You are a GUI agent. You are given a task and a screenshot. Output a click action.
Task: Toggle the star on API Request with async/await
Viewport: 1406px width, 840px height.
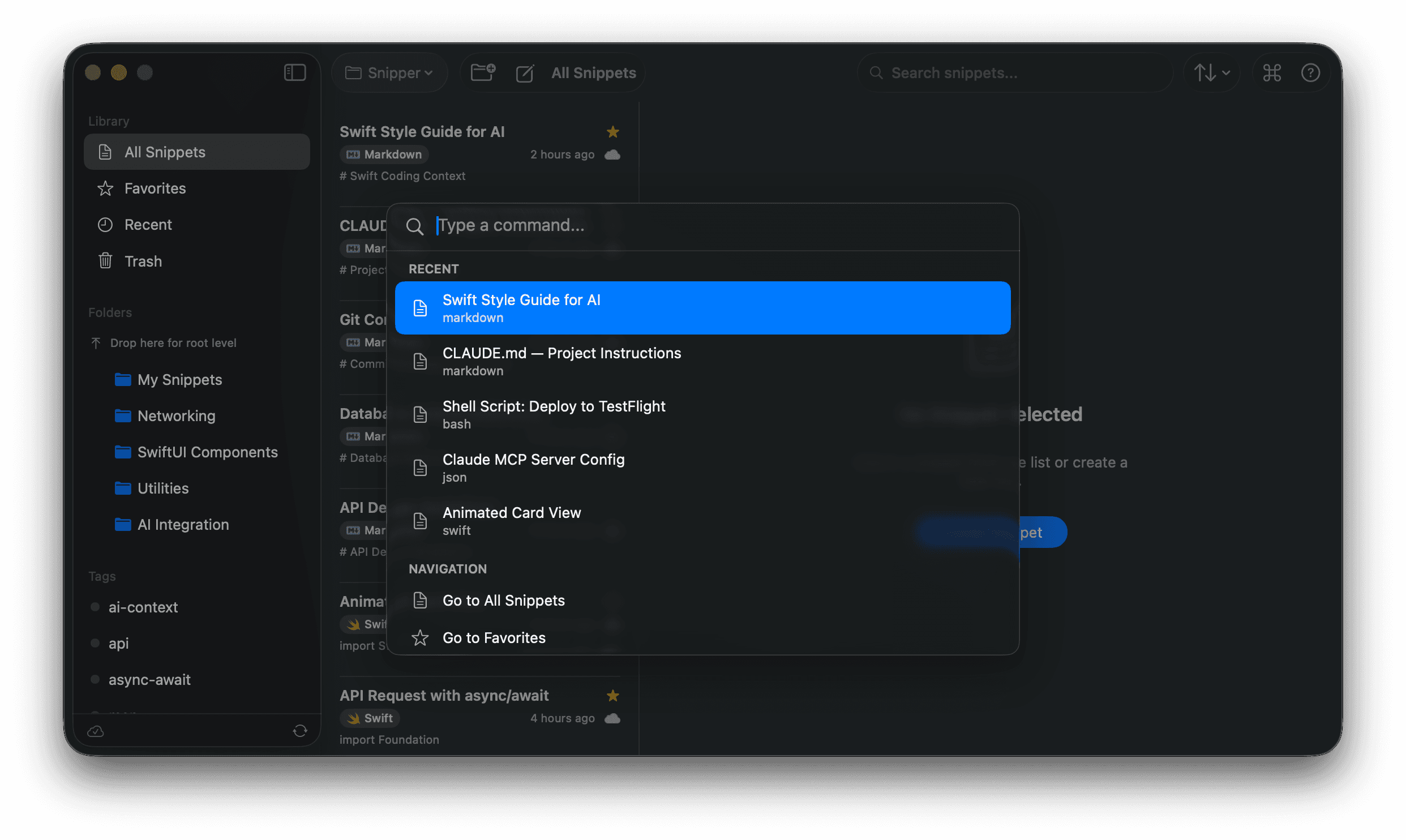[x=613, y=696]
